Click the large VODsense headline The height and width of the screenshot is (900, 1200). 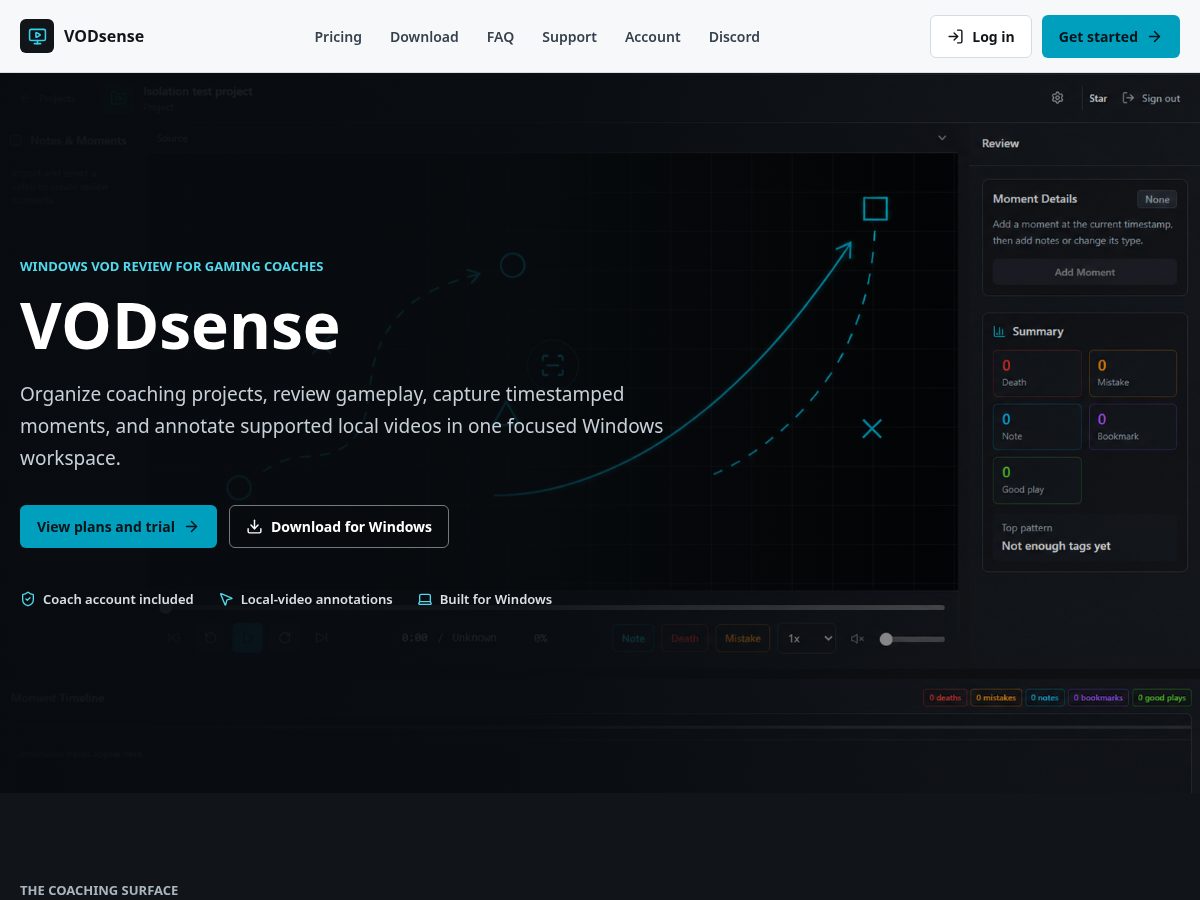tap(180, 326)
